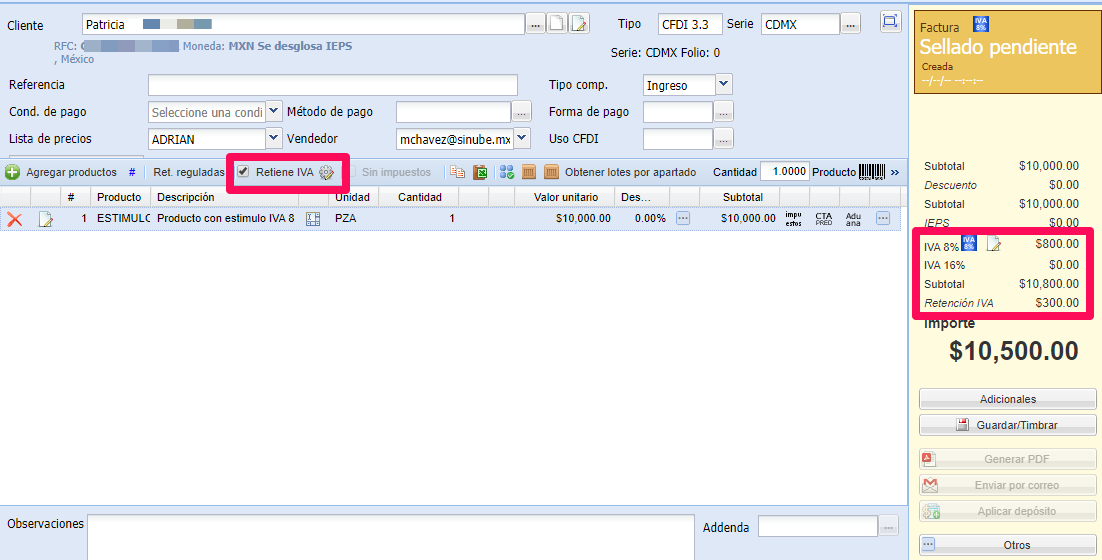Click the Otros button
This screenshot has width=1102, height=560.
[1007, 545]
